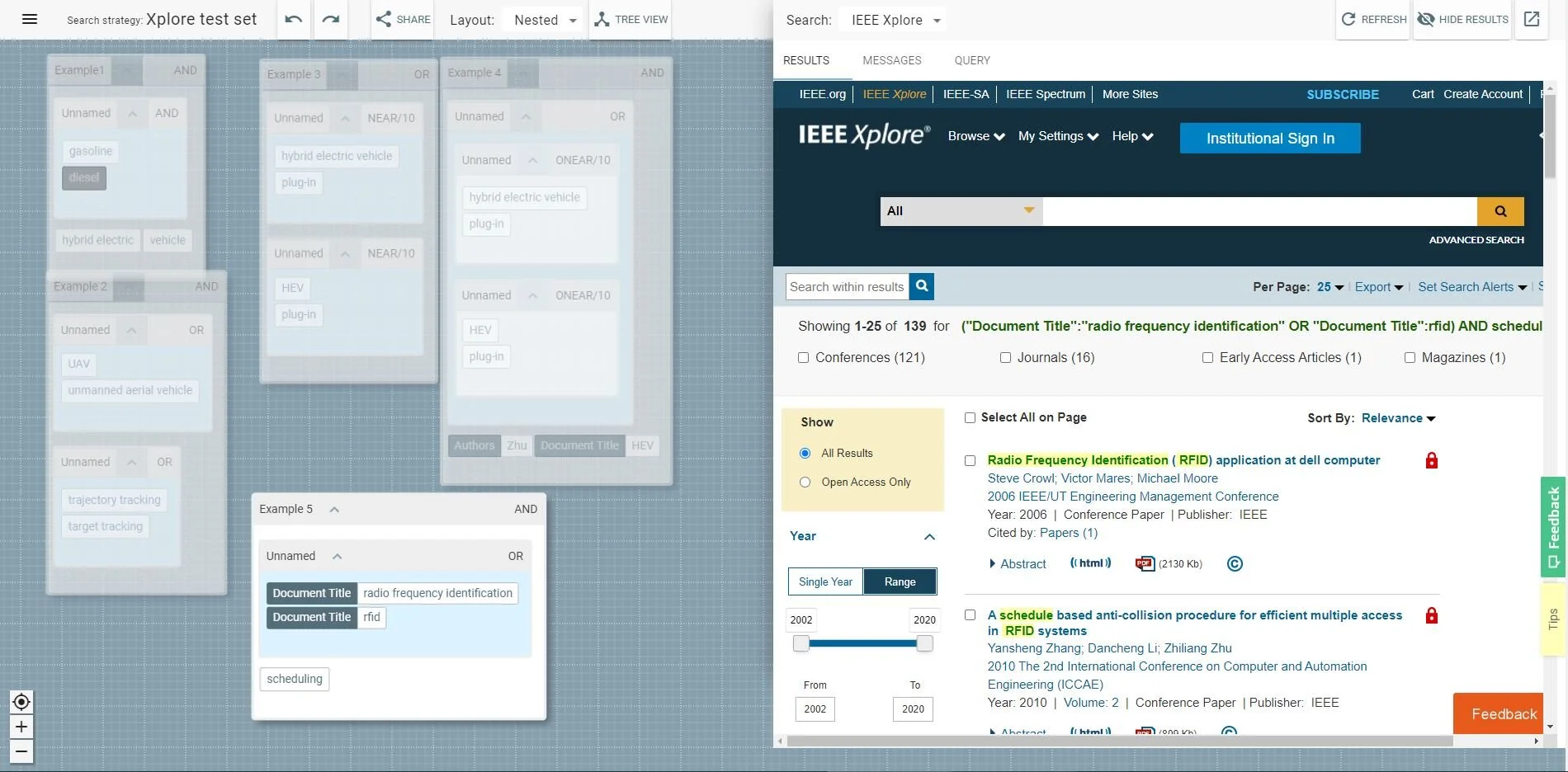1568x772 pixels.
Task: Check Select All on Page
Action: click(971, 418)
